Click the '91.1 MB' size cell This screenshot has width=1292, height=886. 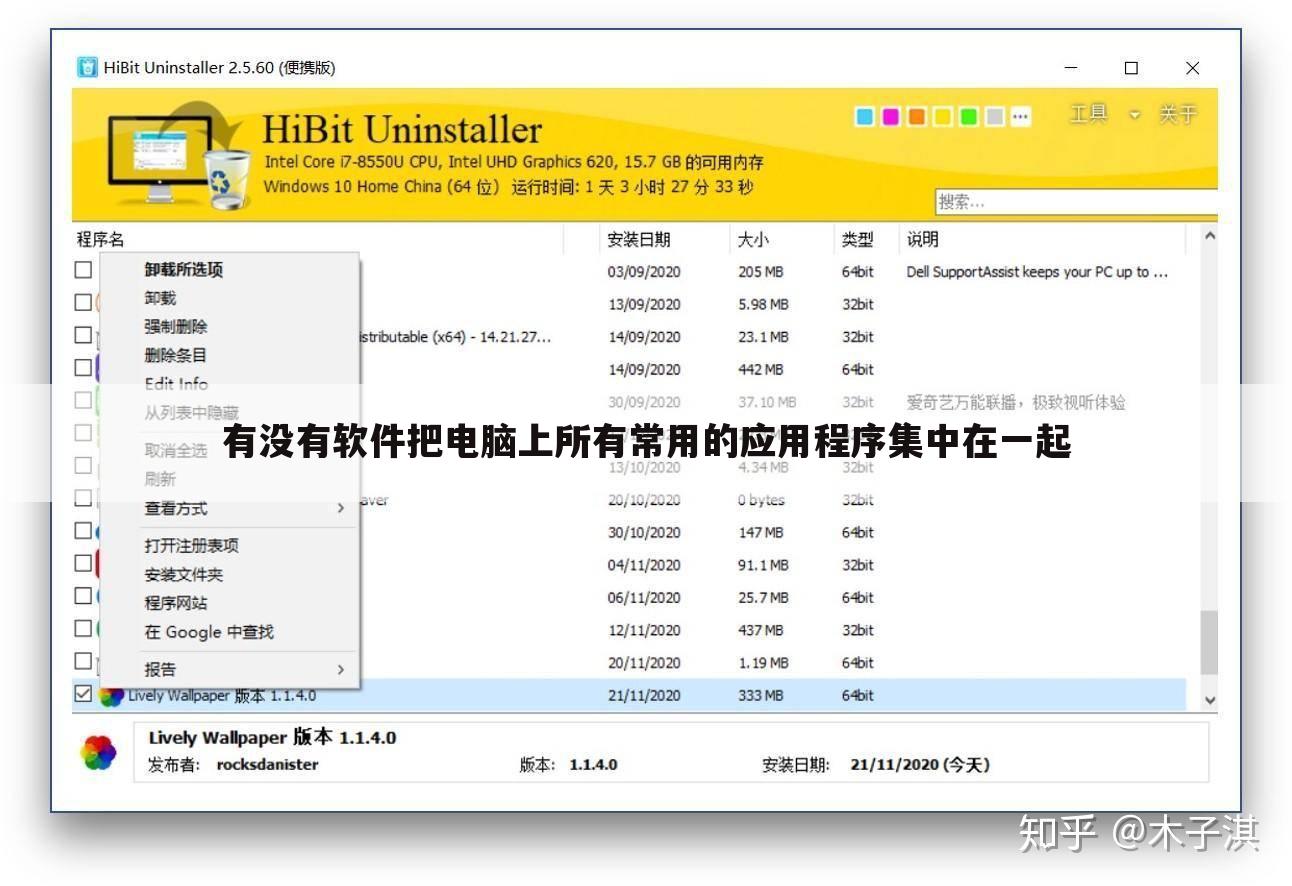[x=764, y=565]
